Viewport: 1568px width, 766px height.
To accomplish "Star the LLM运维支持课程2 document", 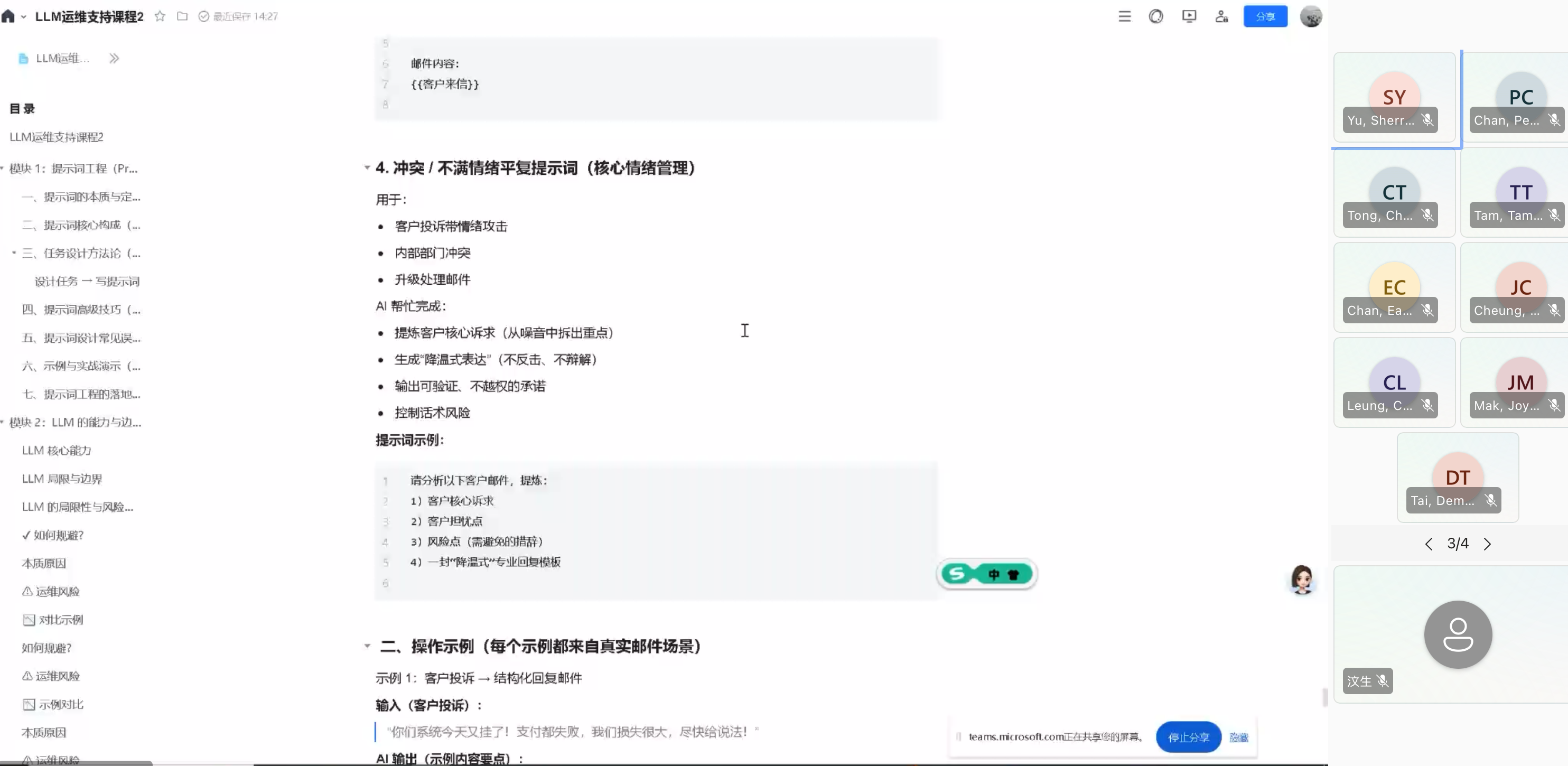I will point(160,16).
